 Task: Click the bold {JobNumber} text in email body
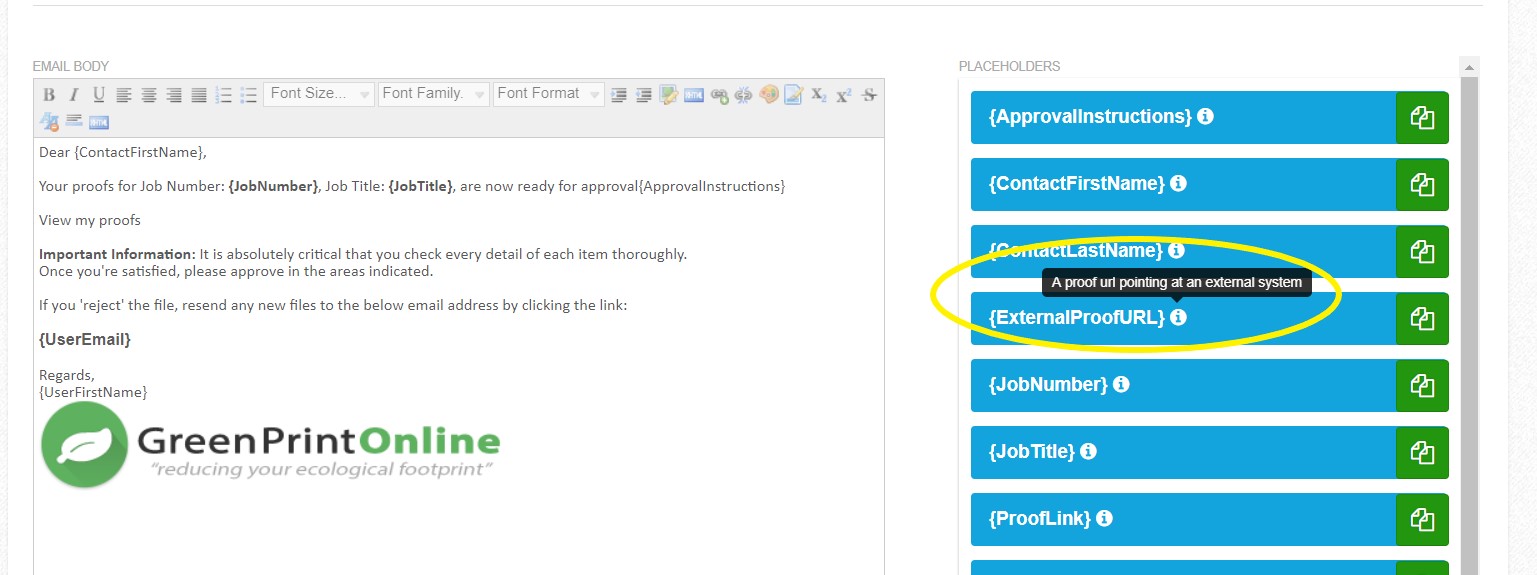274,186
